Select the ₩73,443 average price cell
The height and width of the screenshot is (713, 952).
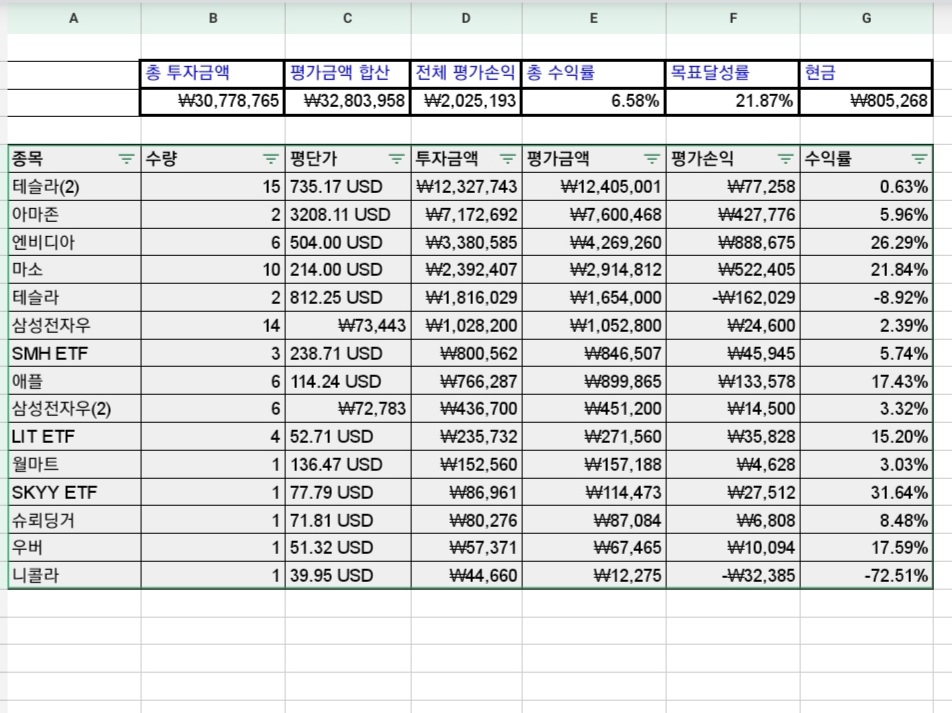348,326
